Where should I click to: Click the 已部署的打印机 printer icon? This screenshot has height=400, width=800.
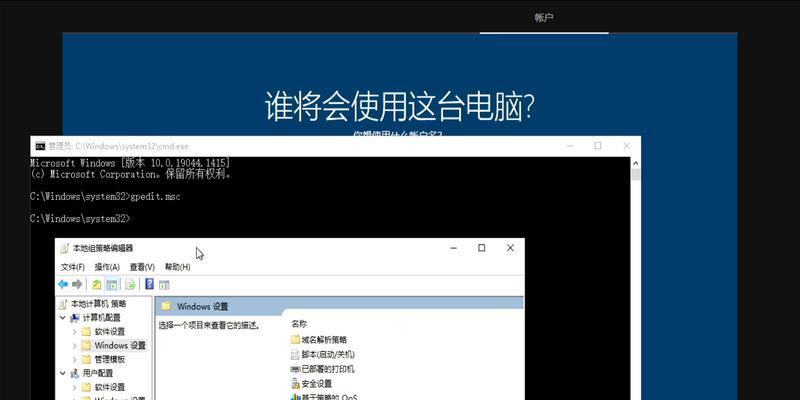coord(295,369)
